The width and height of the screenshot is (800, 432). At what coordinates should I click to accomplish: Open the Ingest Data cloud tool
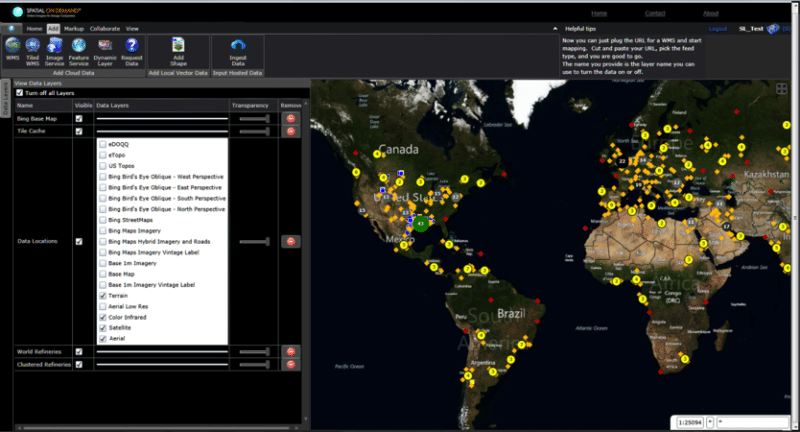(238, 47)
